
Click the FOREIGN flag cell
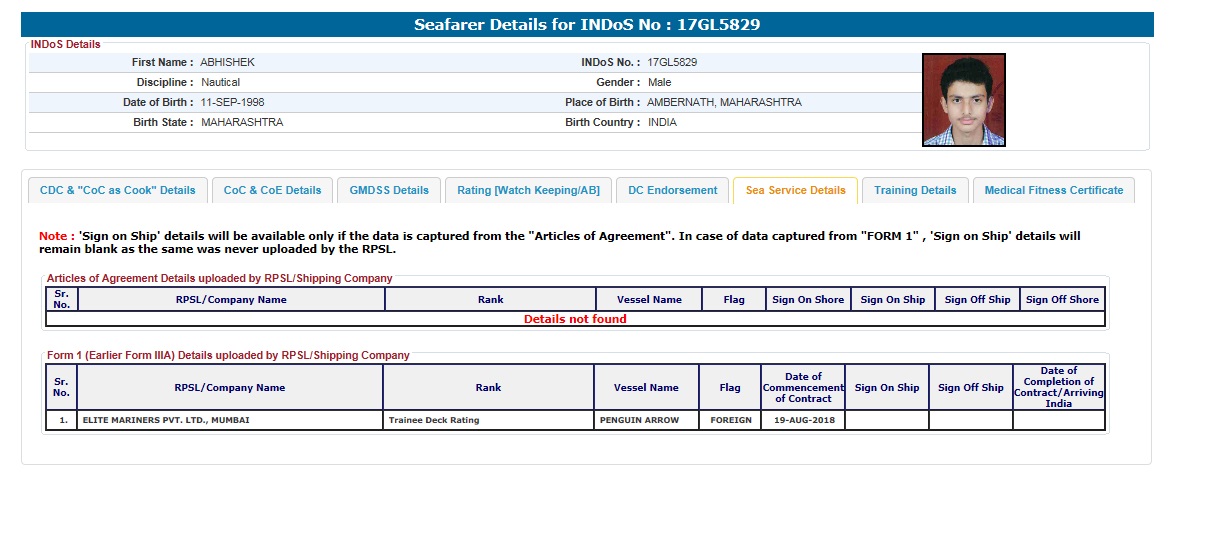pyautogui.click(x=730, y=420)
